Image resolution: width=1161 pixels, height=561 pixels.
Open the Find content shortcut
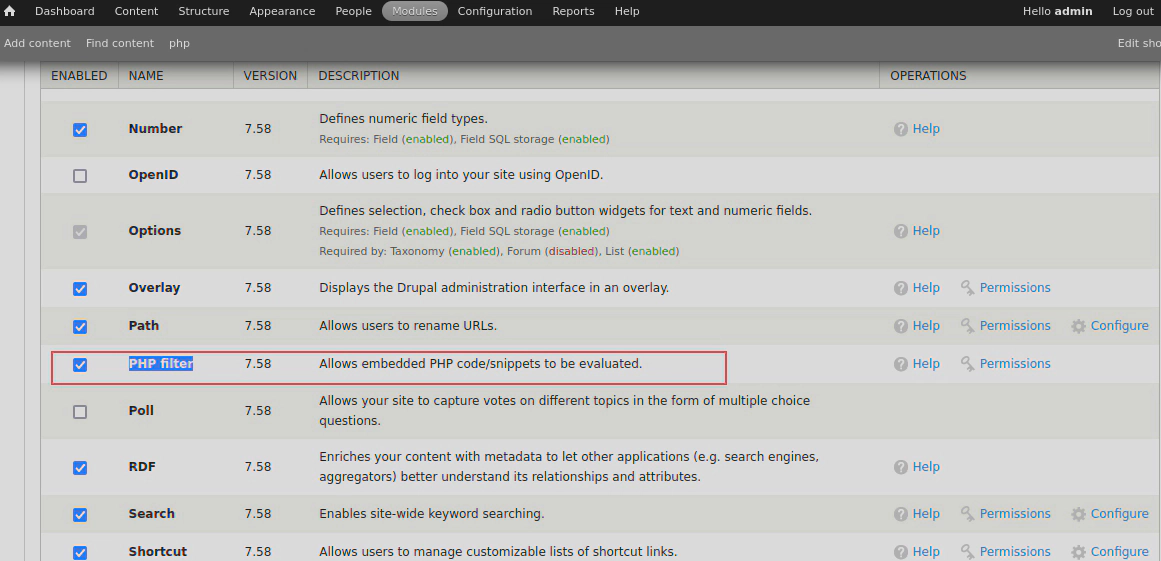120,43
